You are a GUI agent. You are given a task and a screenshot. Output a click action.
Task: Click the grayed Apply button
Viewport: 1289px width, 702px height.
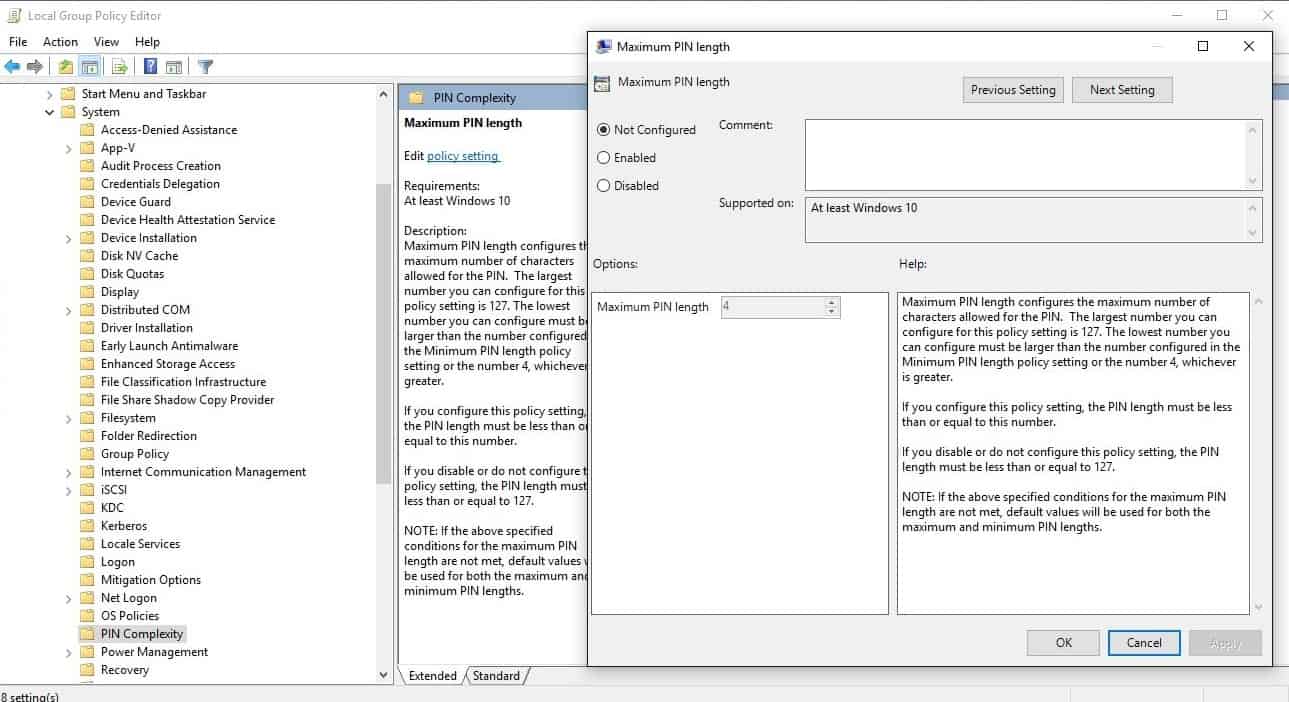(x=1225, y=643)
